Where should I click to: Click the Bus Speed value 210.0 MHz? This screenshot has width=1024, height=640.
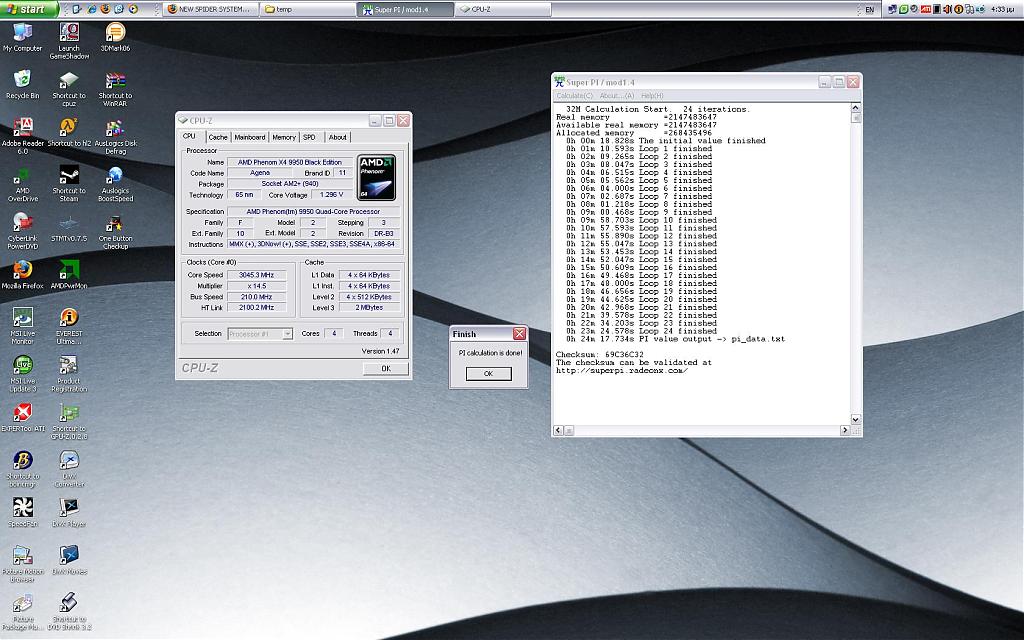[x=257, y=296]
